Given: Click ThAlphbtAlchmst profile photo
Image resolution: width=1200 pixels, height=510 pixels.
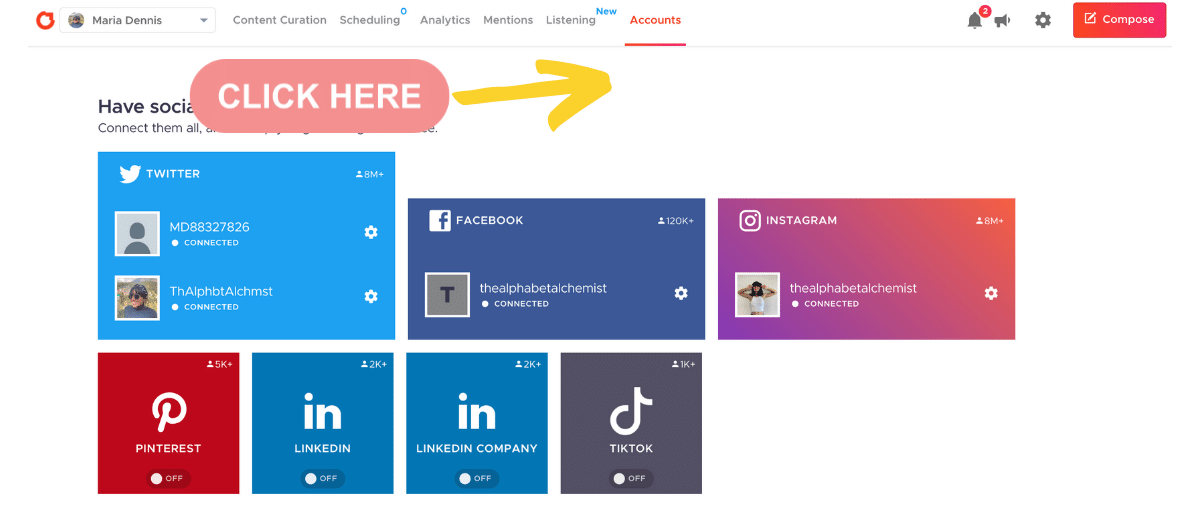Looking at the screenshot, I should [x=137, y=298].
